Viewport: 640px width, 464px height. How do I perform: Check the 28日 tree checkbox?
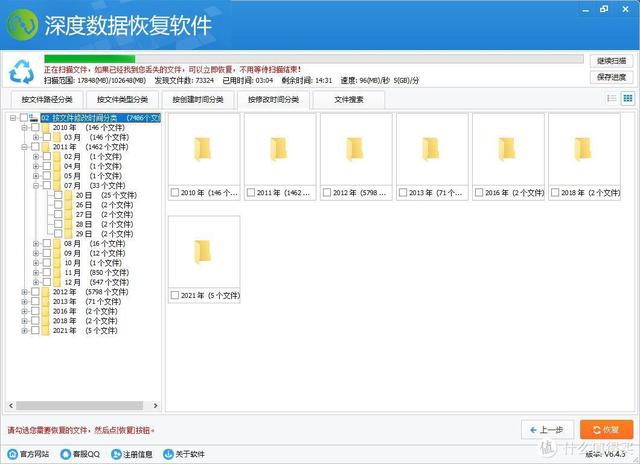58,224
